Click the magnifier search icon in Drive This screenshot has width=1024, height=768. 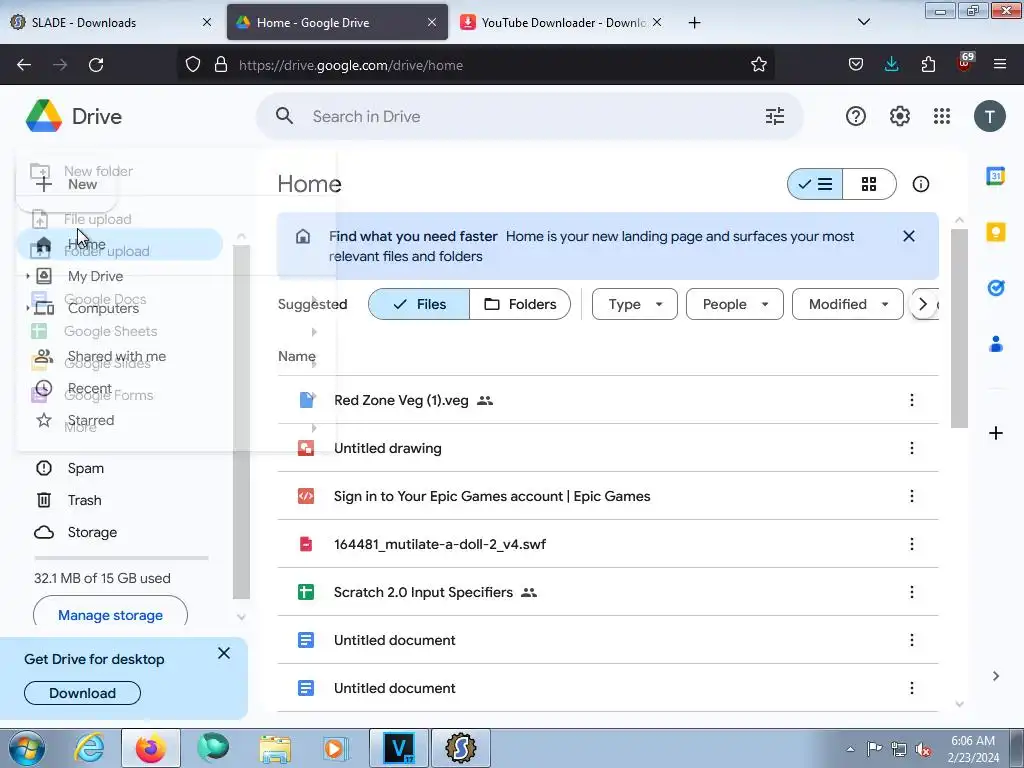pyautogui.click(x=284, y=116)
